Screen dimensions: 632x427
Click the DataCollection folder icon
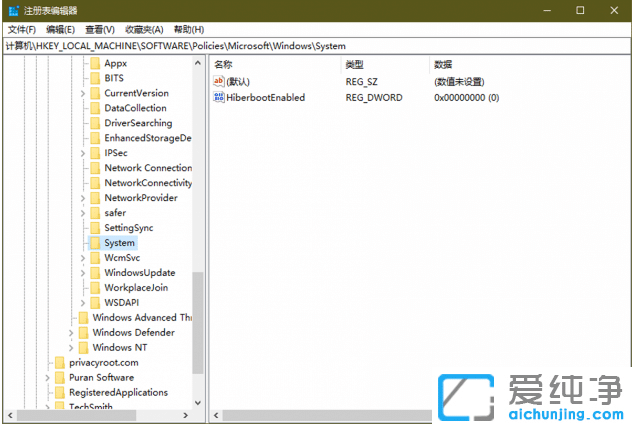[x=95, y=108]
